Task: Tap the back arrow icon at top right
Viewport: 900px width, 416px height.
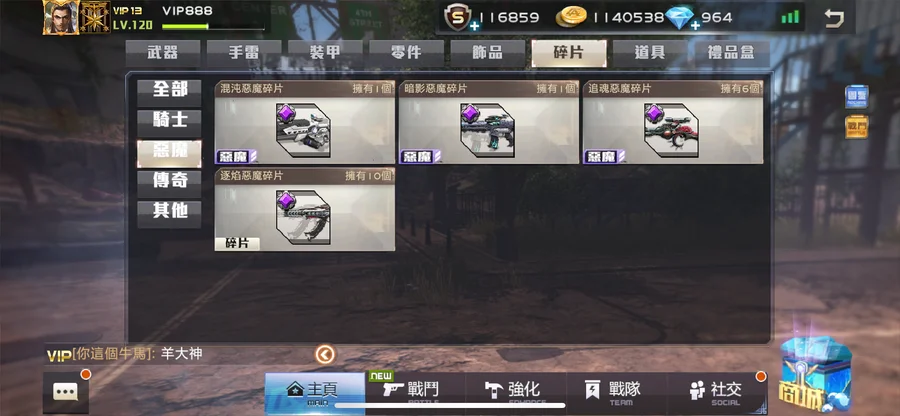Action: coord(833,18)
